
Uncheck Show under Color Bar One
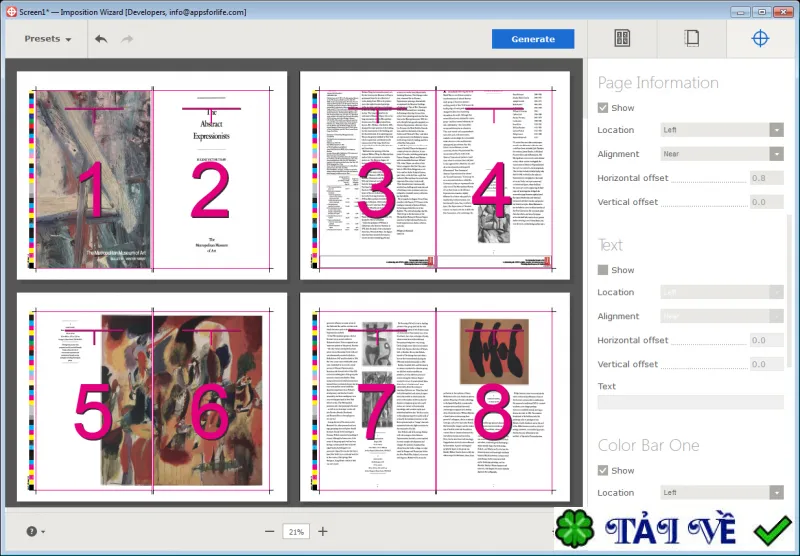coord(603,470)
